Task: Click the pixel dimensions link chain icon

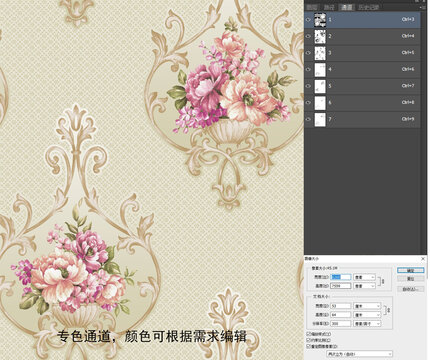Action: click(383, 282)
